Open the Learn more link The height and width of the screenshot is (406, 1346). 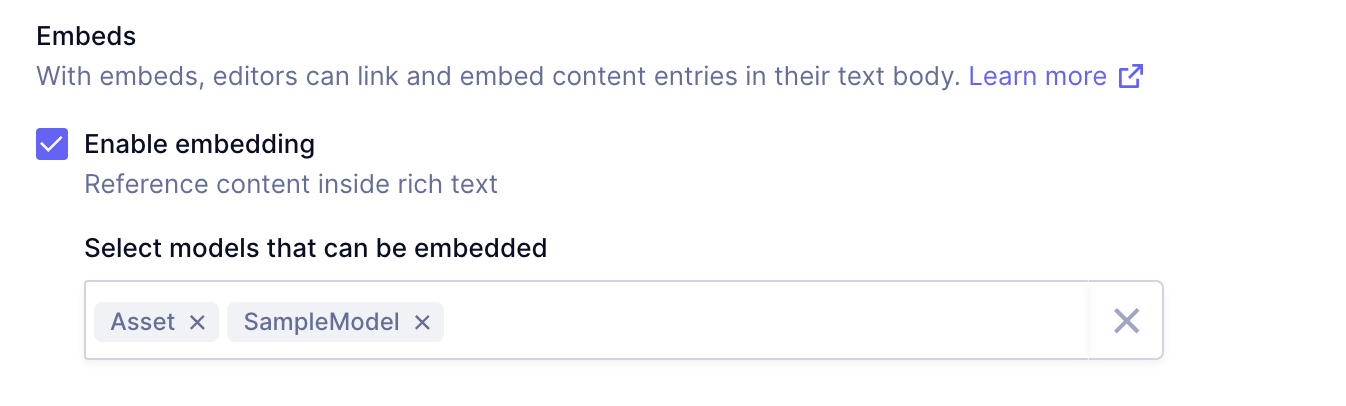point(1037,76)
